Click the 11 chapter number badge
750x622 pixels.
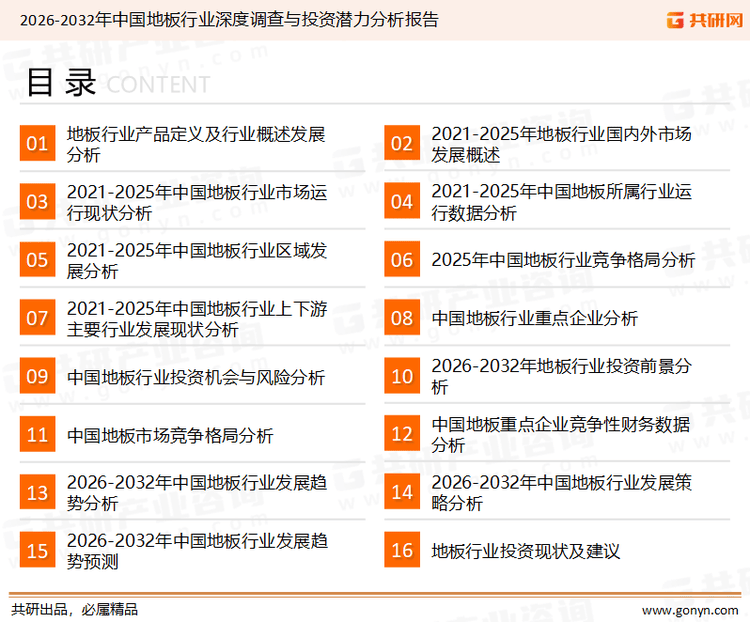point(37,435)
